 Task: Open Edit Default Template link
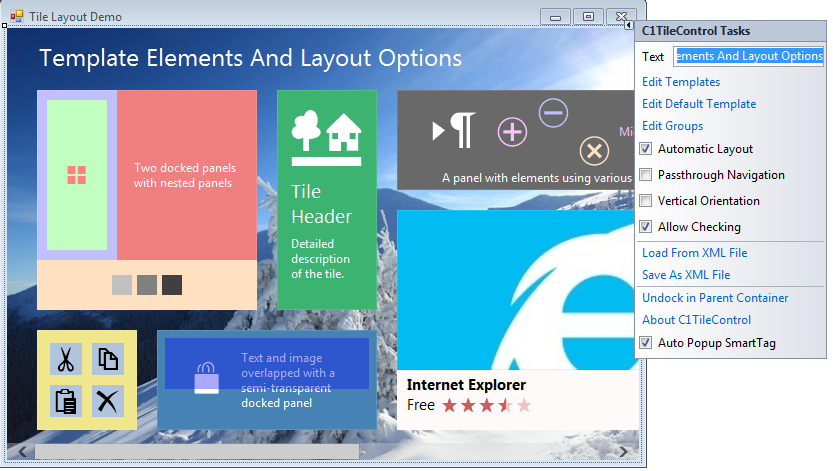(x=699, y=104)
